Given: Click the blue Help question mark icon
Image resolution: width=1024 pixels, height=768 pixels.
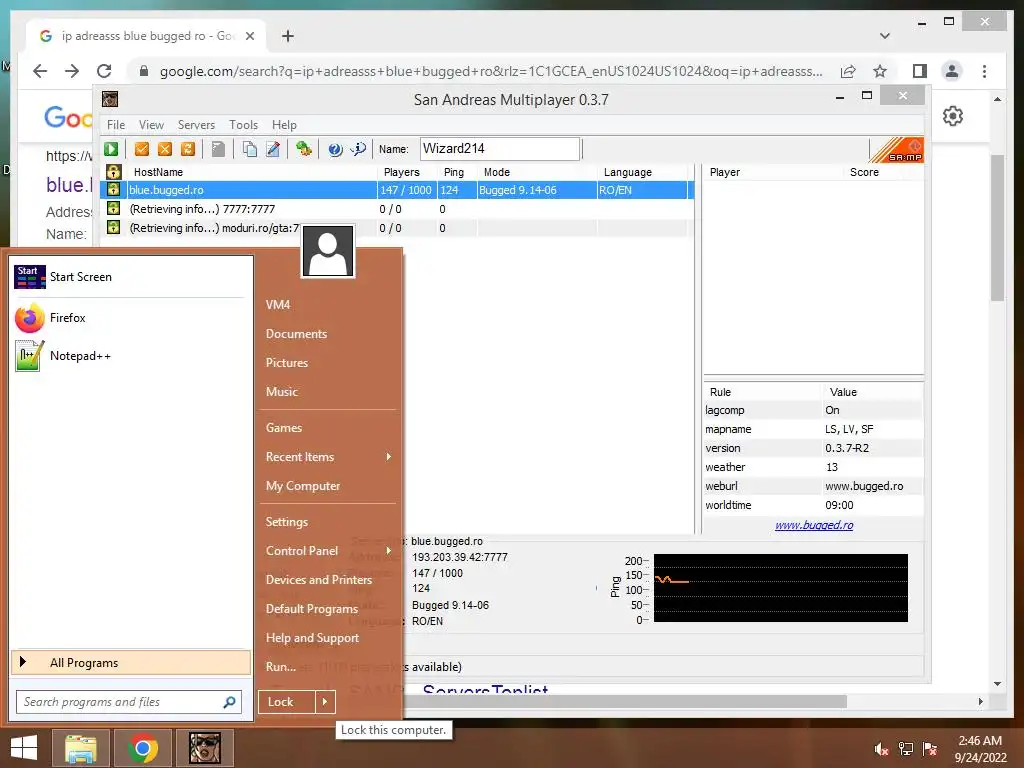Looking at the screenshot, I should click(335, 149).
